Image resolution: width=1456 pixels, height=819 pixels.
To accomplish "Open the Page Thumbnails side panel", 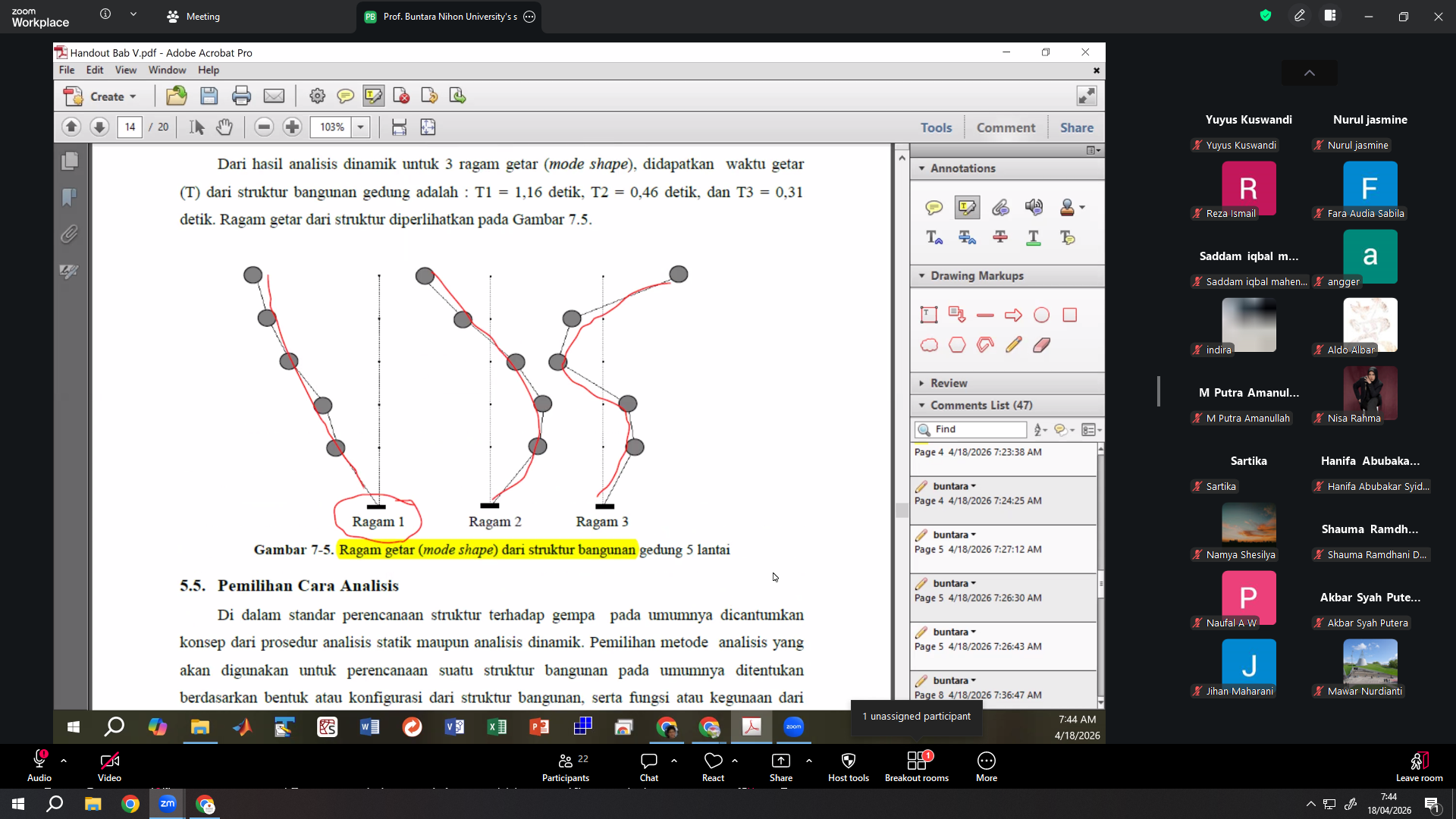I will (69, 161).
